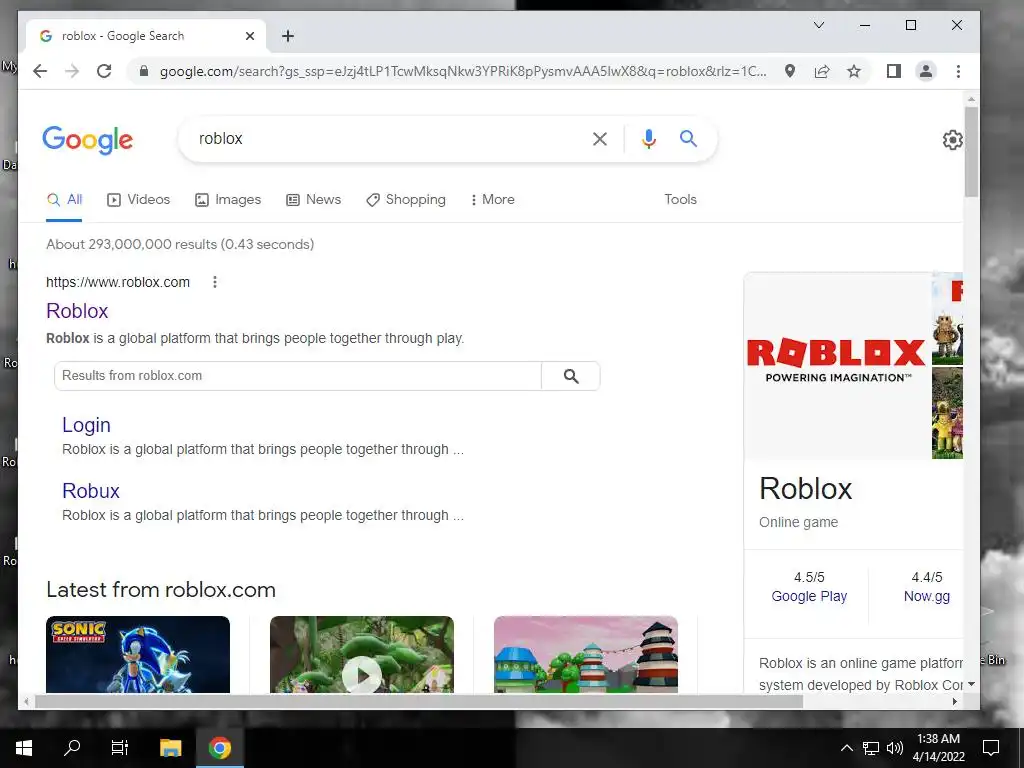This screenshot has width=1024, height=768.
Task: Open the Roblox Powering Imagination logo image
Action: click(837, 366)
